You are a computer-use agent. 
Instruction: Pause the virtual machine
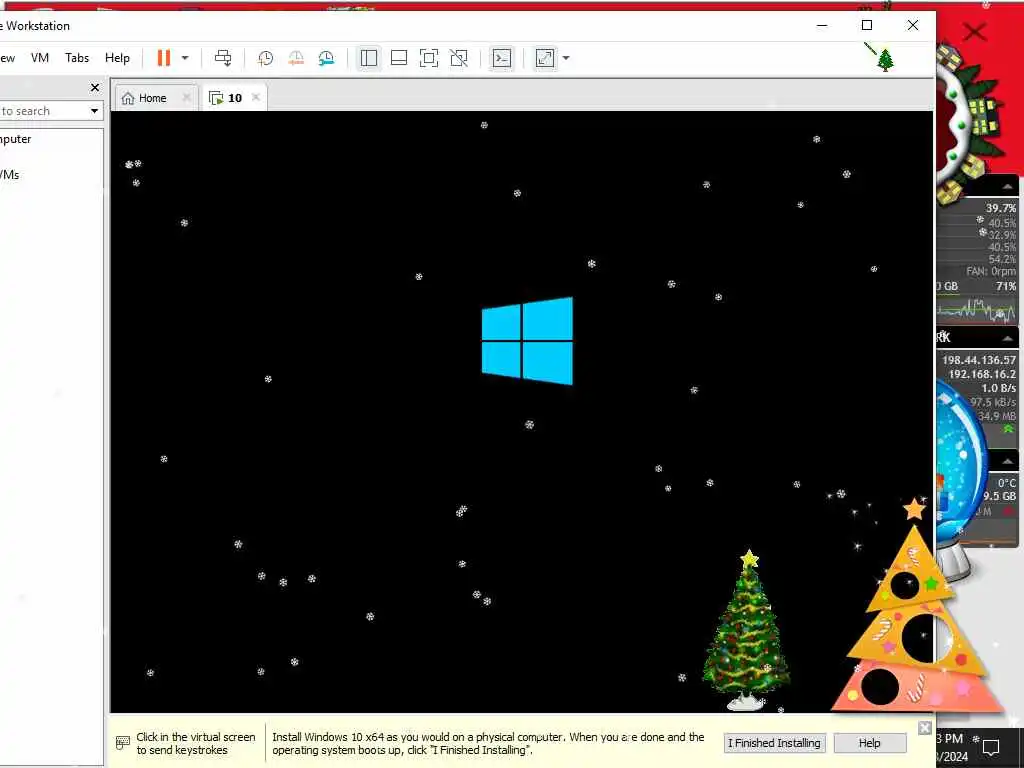(x=163, y=58)
